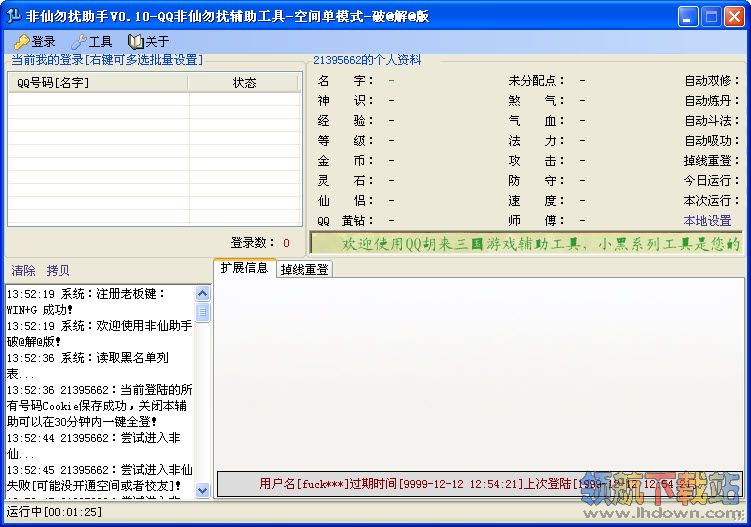
Task: Click the 登录数 count value
Action: click(x=286, y=243)
